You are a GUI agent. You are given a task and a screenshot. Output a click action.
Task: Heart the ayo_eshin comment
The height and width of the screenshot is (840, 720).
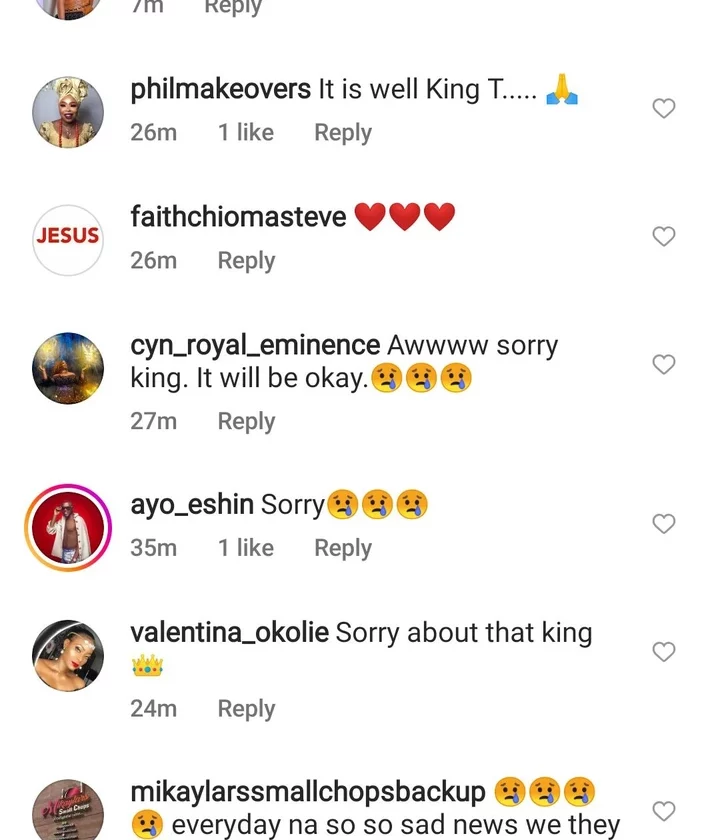pyautogui.click(x=664, y=524)
